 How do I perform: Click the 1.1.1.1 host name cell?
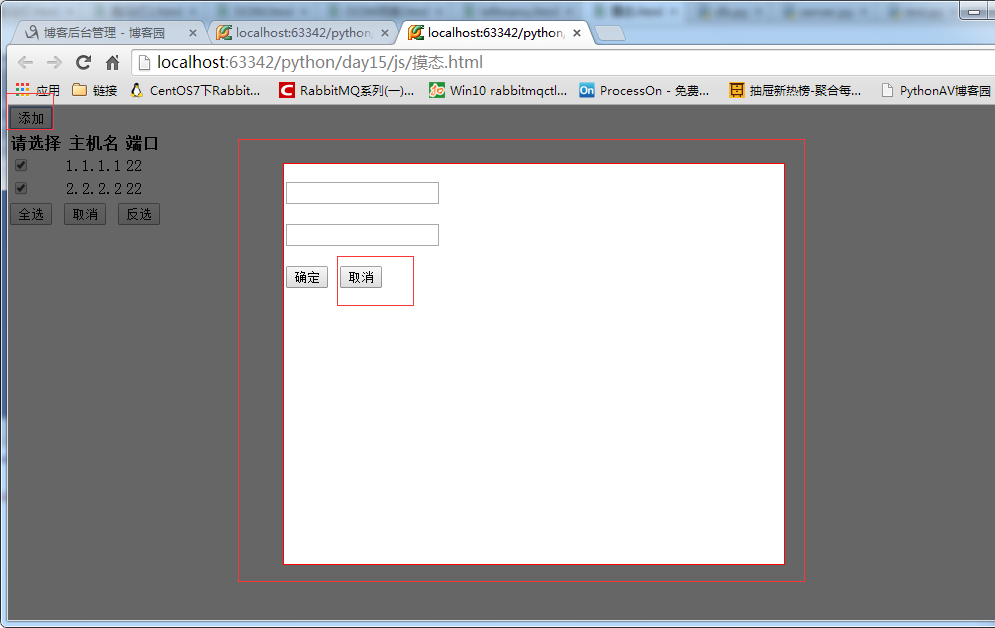click(93, 166)
